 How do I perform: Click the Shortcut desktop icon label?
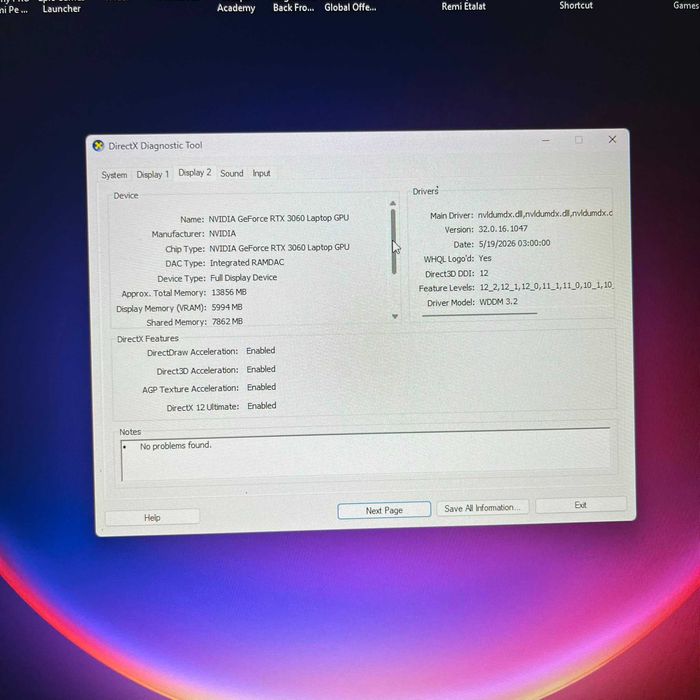click(x=576, y=5)
